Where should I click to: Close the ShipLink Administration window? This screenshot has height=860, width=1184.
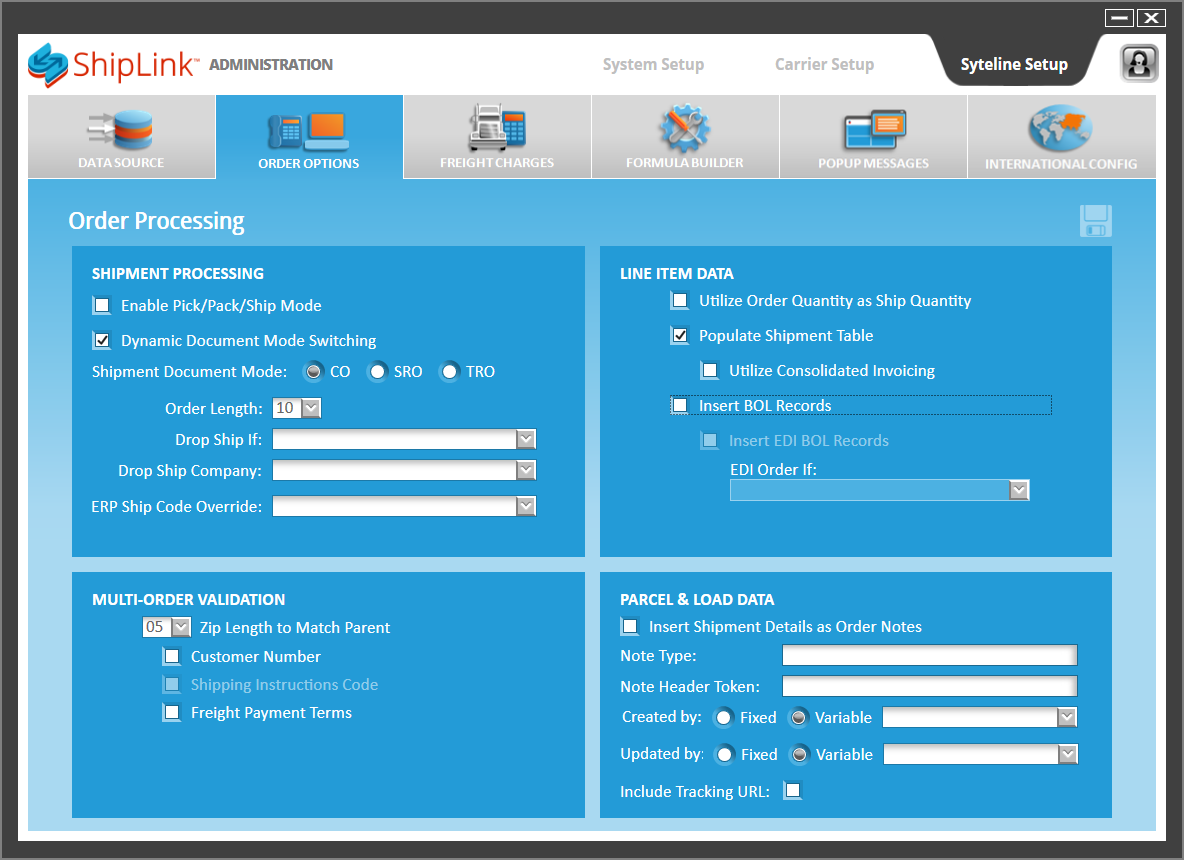click(x=1152, y=17)
